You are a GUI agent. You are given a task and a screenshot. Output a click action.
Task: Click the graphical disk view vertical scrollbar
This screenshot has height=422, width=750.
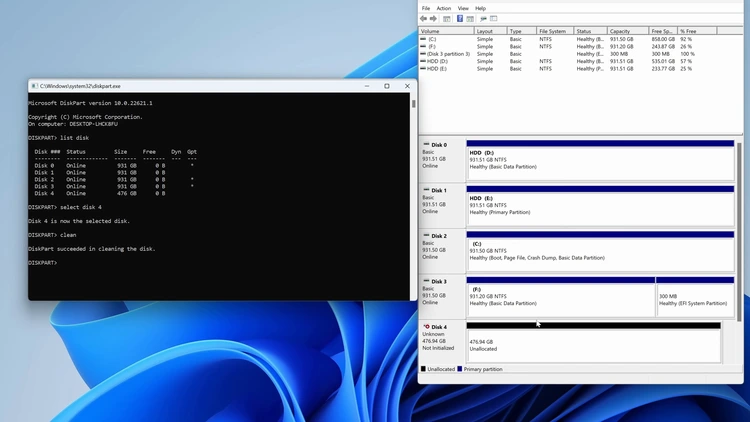coord(740,232)
